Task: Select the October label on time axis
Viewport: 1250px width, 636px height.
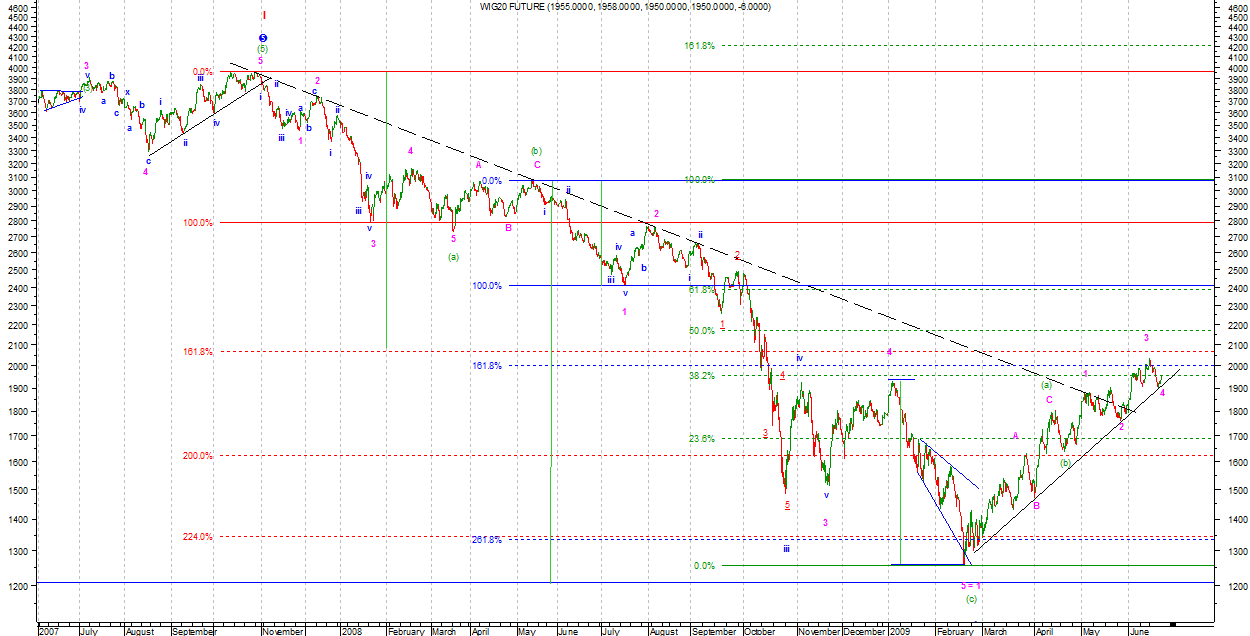Action: 760,631
